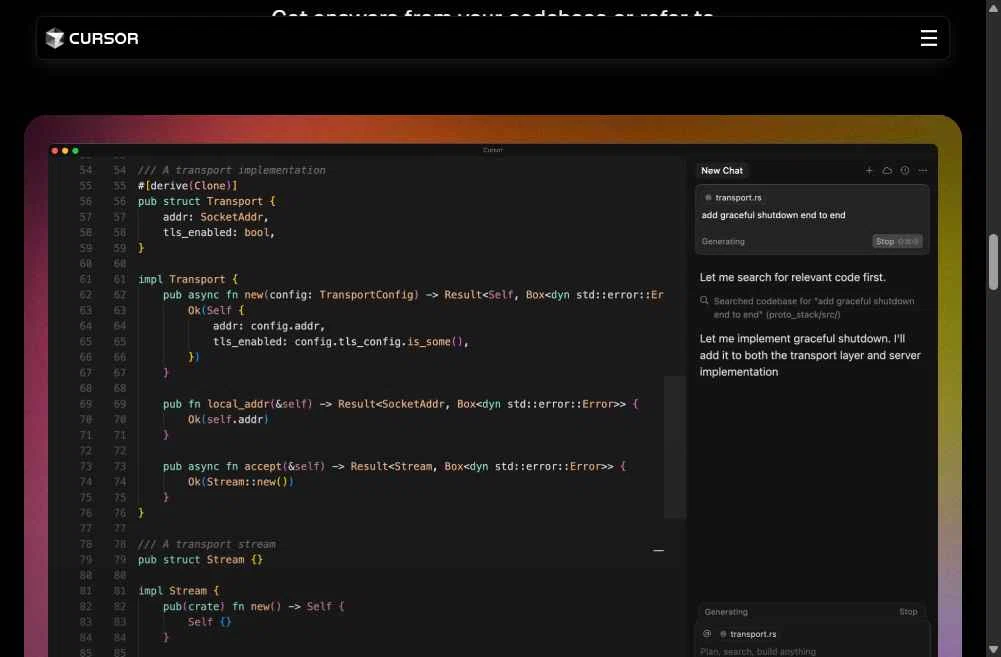The image size is (1001, 657).
Task: Click the 'Ok(Stream::new())' line
Action: 240,481
